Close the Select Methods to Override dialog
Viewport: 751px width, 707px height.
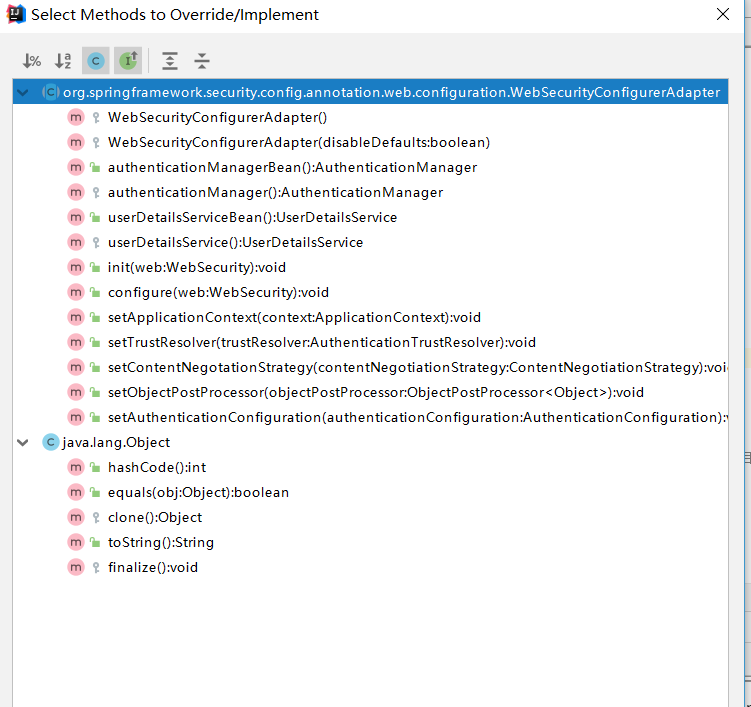point(723,14)
